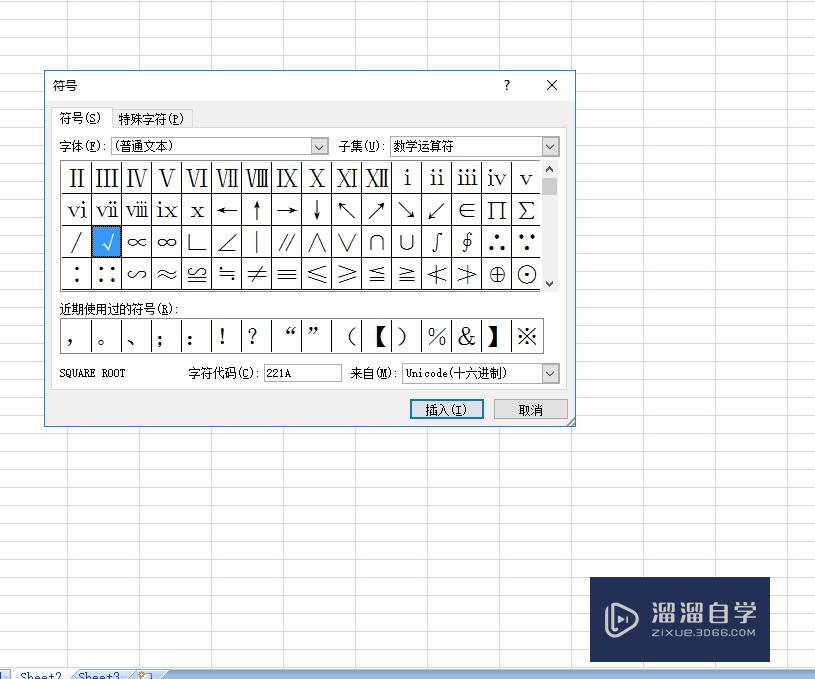This screenshot has width=815, height=679.
Task: Pick the not-equal symbol
Action: [257, 273]
